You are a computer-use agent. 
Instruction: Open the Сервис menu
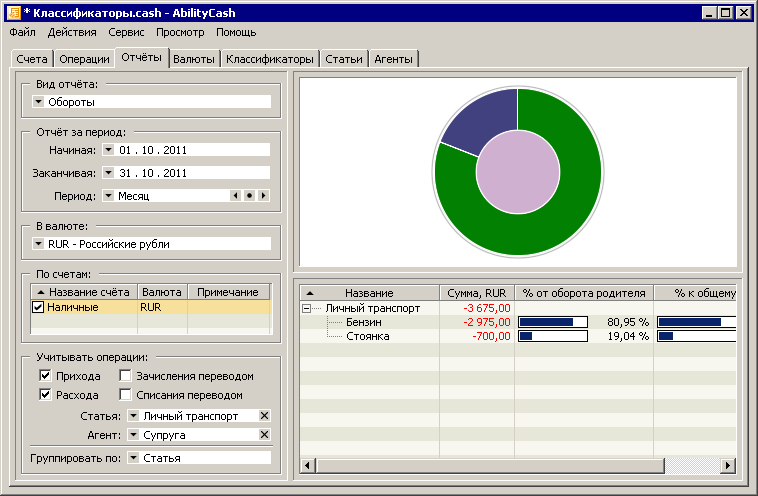[x=126, y=32]
